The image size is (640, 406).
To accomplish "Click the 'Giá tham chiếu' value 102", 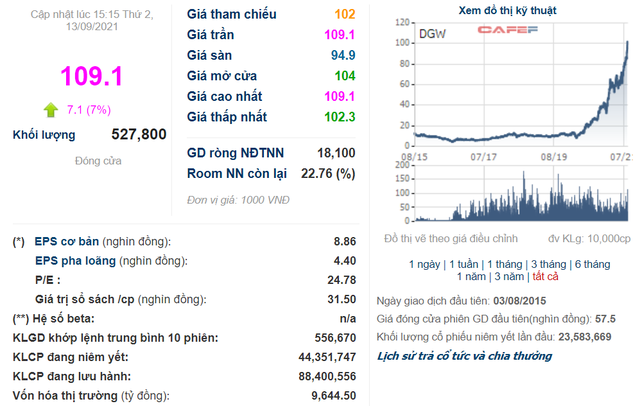I will coord(343,15).
